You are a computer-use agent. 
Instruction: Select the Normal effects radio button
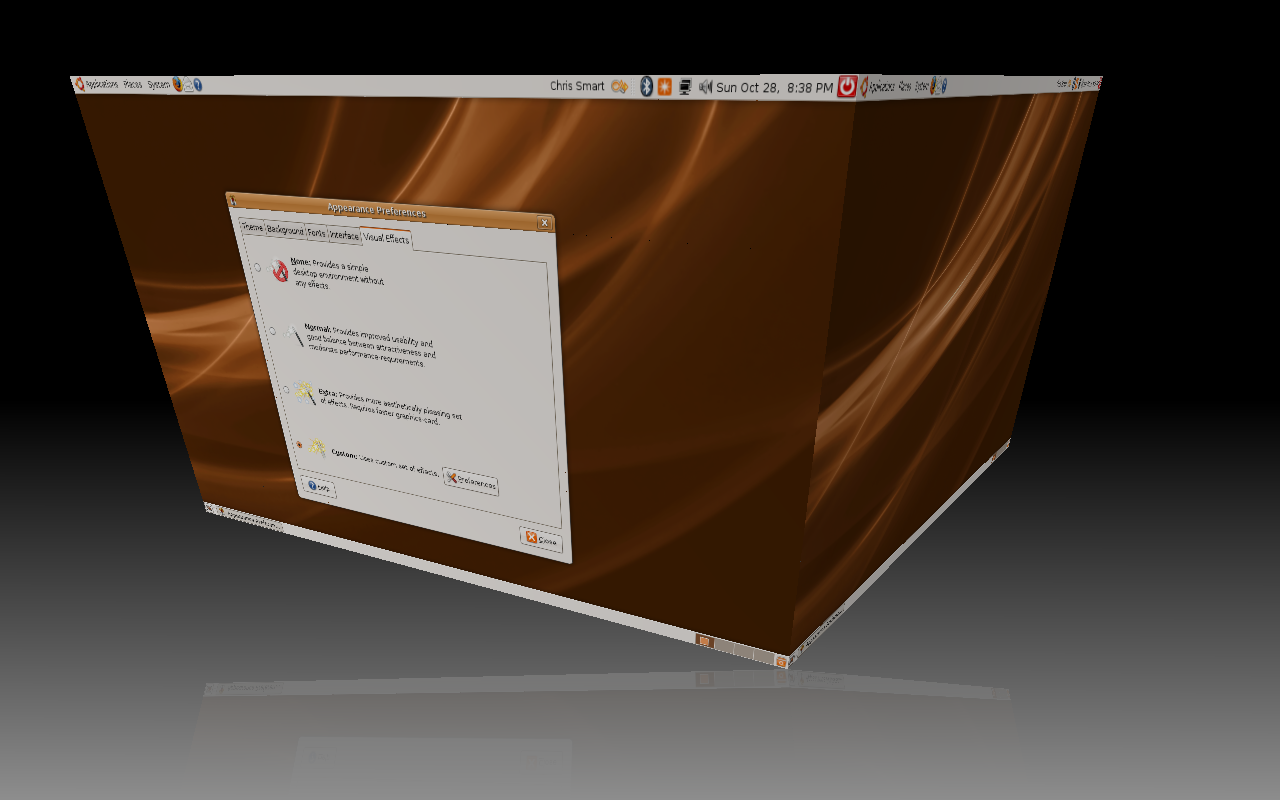coord(272,330)
